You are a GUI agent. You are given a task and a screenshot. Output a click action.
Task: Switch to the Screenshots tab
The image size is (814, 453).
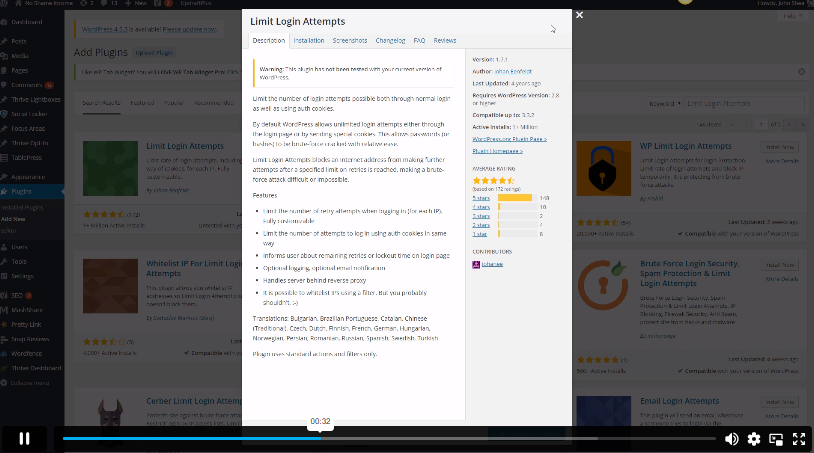pos(350,40)
